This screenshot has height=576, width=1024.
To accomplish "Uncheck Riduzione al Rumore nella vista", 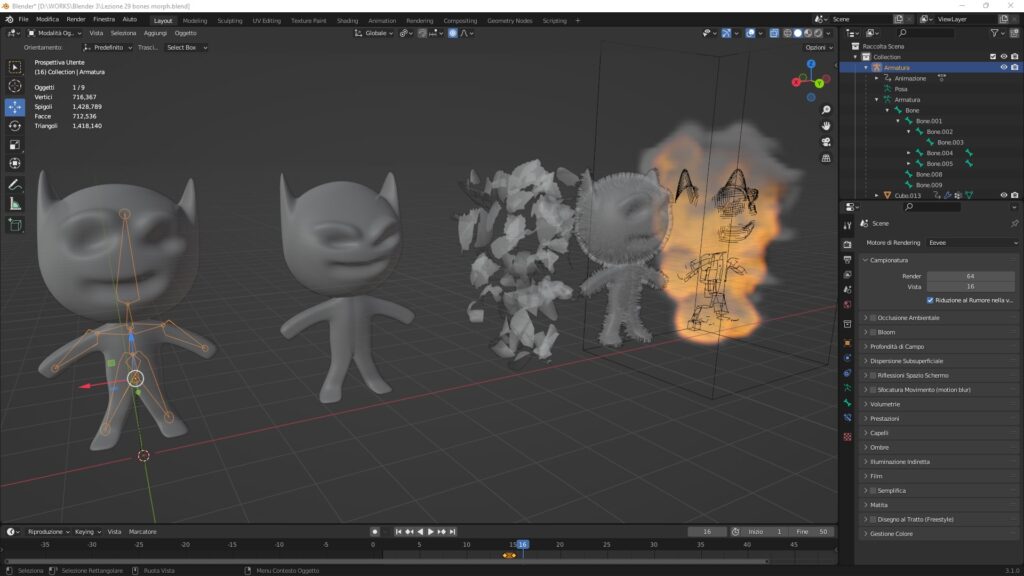I will click(x=930, y=300).
